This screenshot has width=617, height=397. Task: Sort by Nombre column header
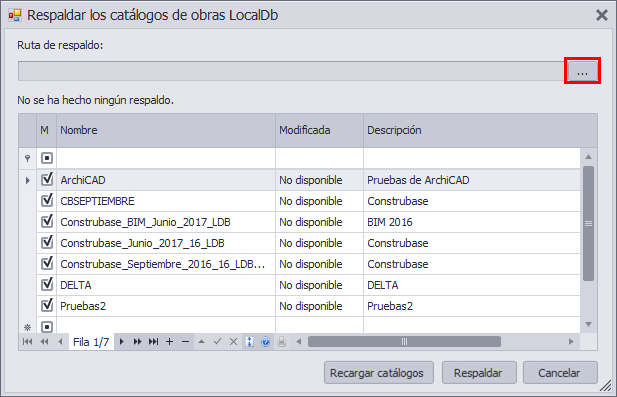(166, 130)
